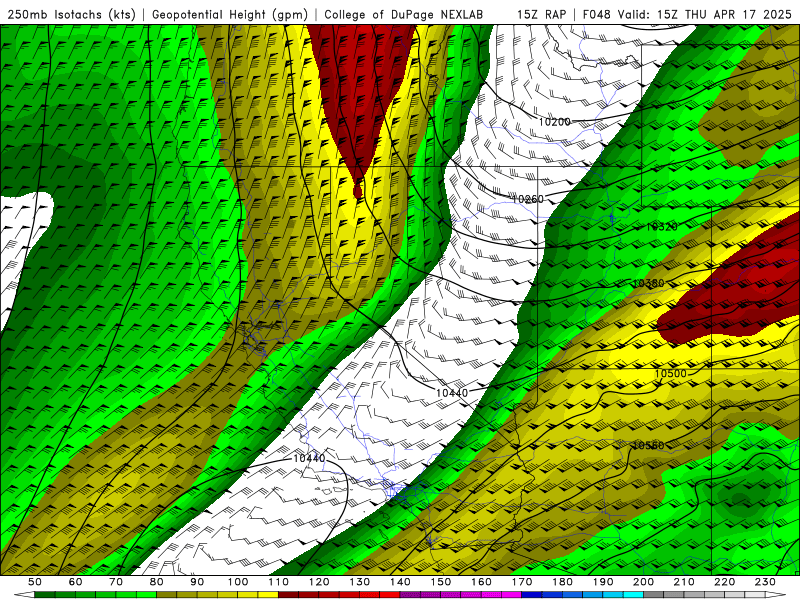Image resolution: width=800 pixels, height=600 pixels.
Task: Click the 110 value on color scale
Action: 279,582
